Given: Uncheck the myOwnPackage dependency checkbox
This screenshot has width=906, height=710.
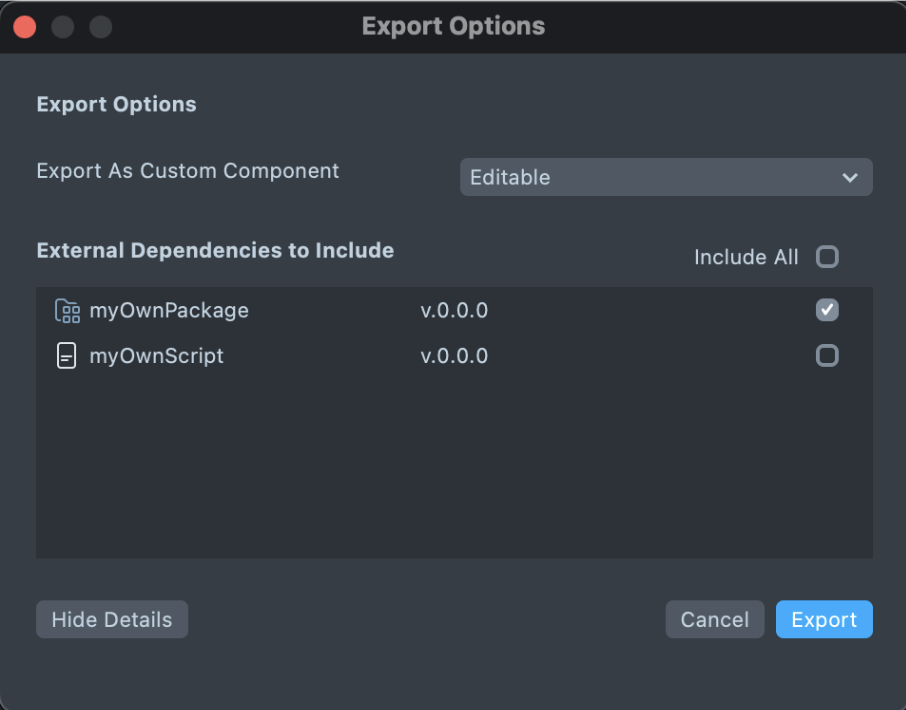Looking at the screenshot, I should (827, 310).
